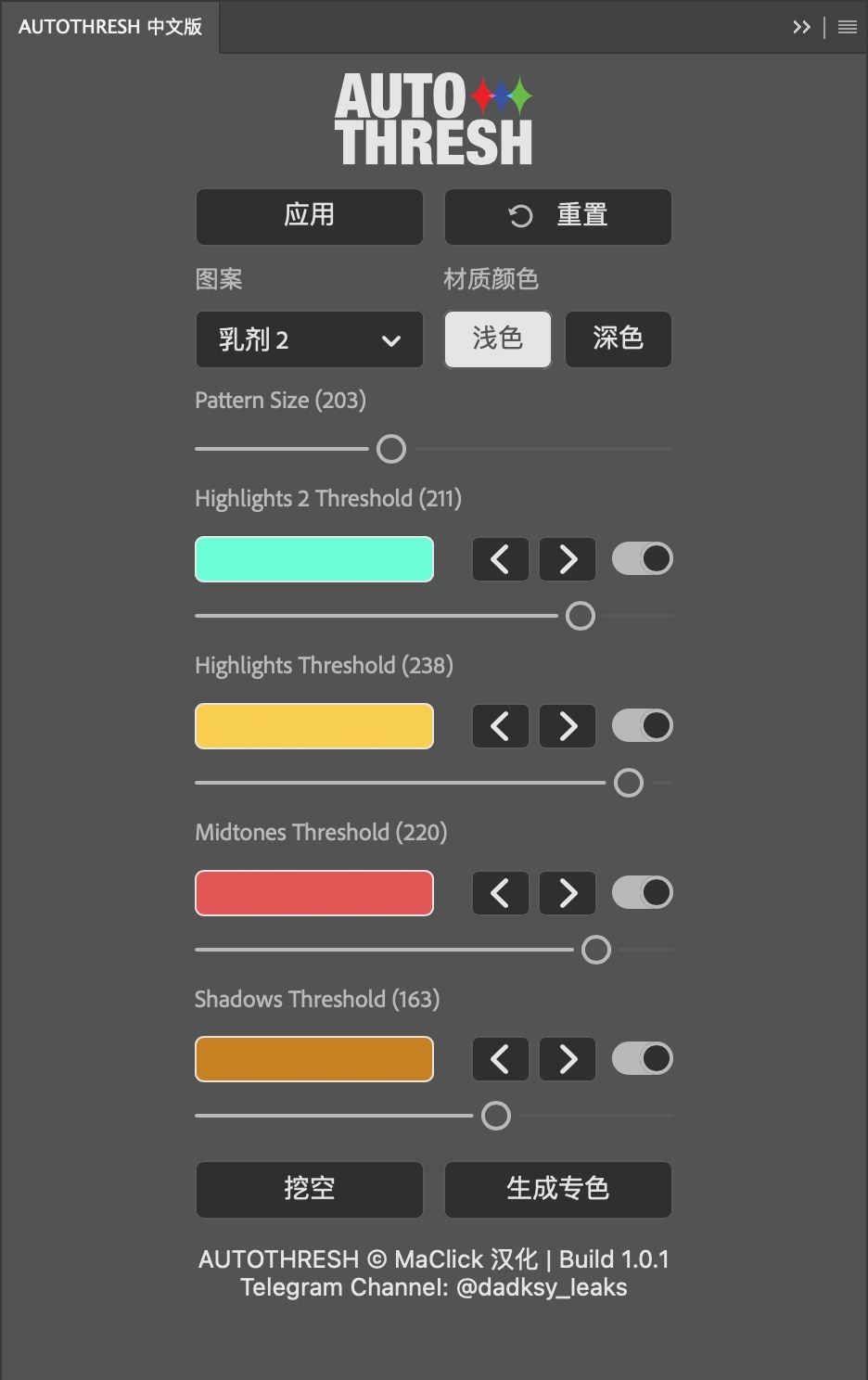This screenshot has width=868, height=1380.
Task: Toggle the Highlights 2 Threshold switch
Action: [642, 558]
